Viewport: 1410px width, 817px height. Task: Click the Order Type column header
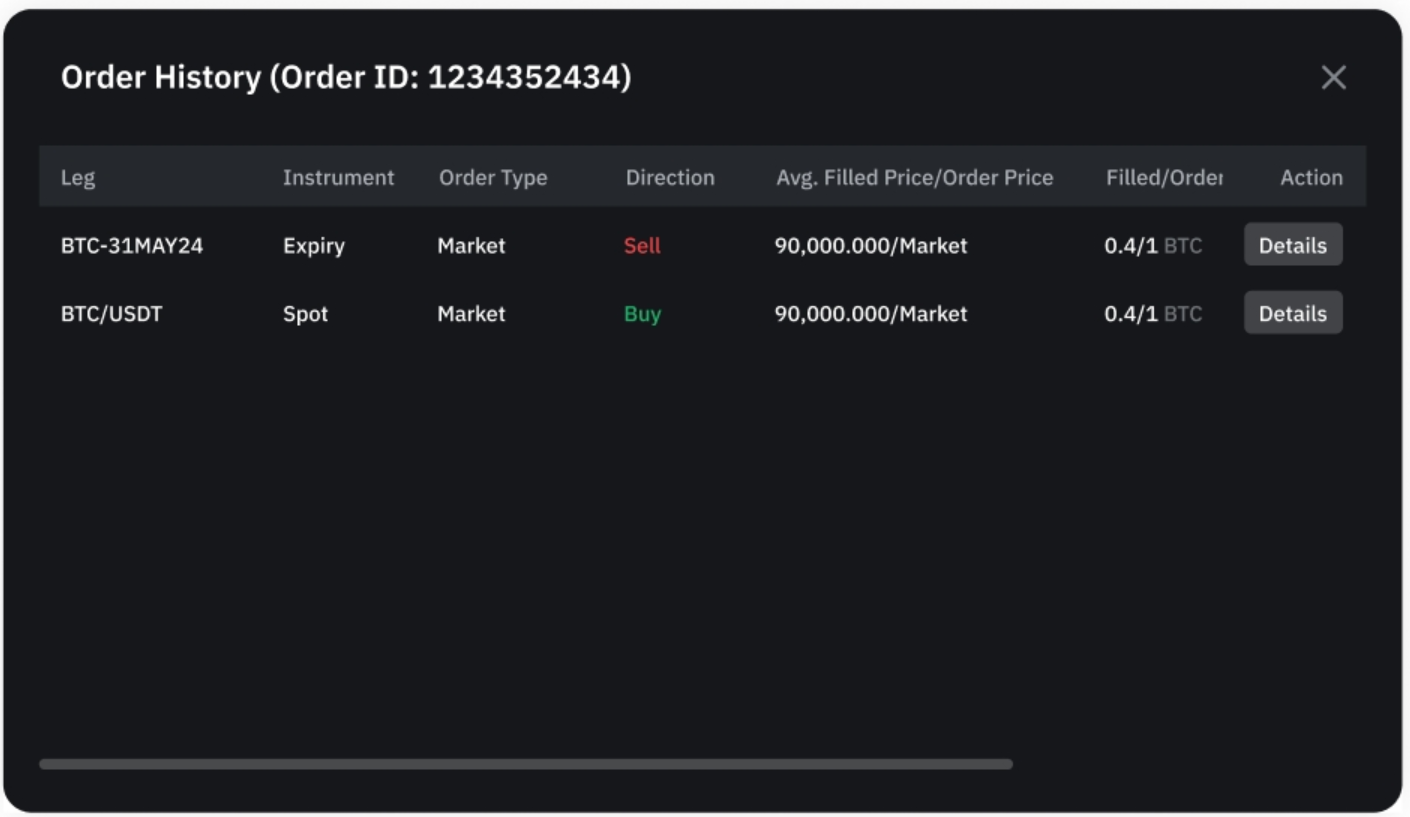click(x=493, y=178)
